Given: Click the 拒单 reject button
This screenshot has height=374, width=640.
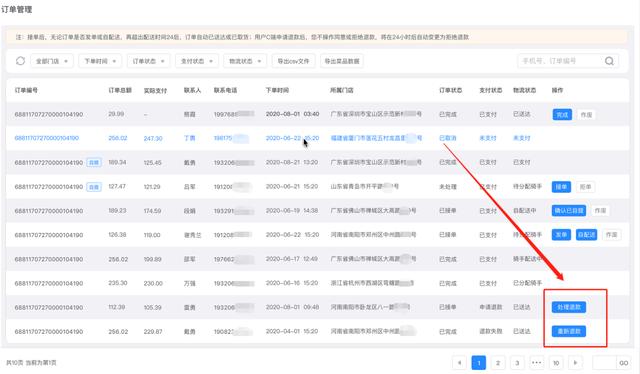Looking at the screenshot, I should 585,187.
